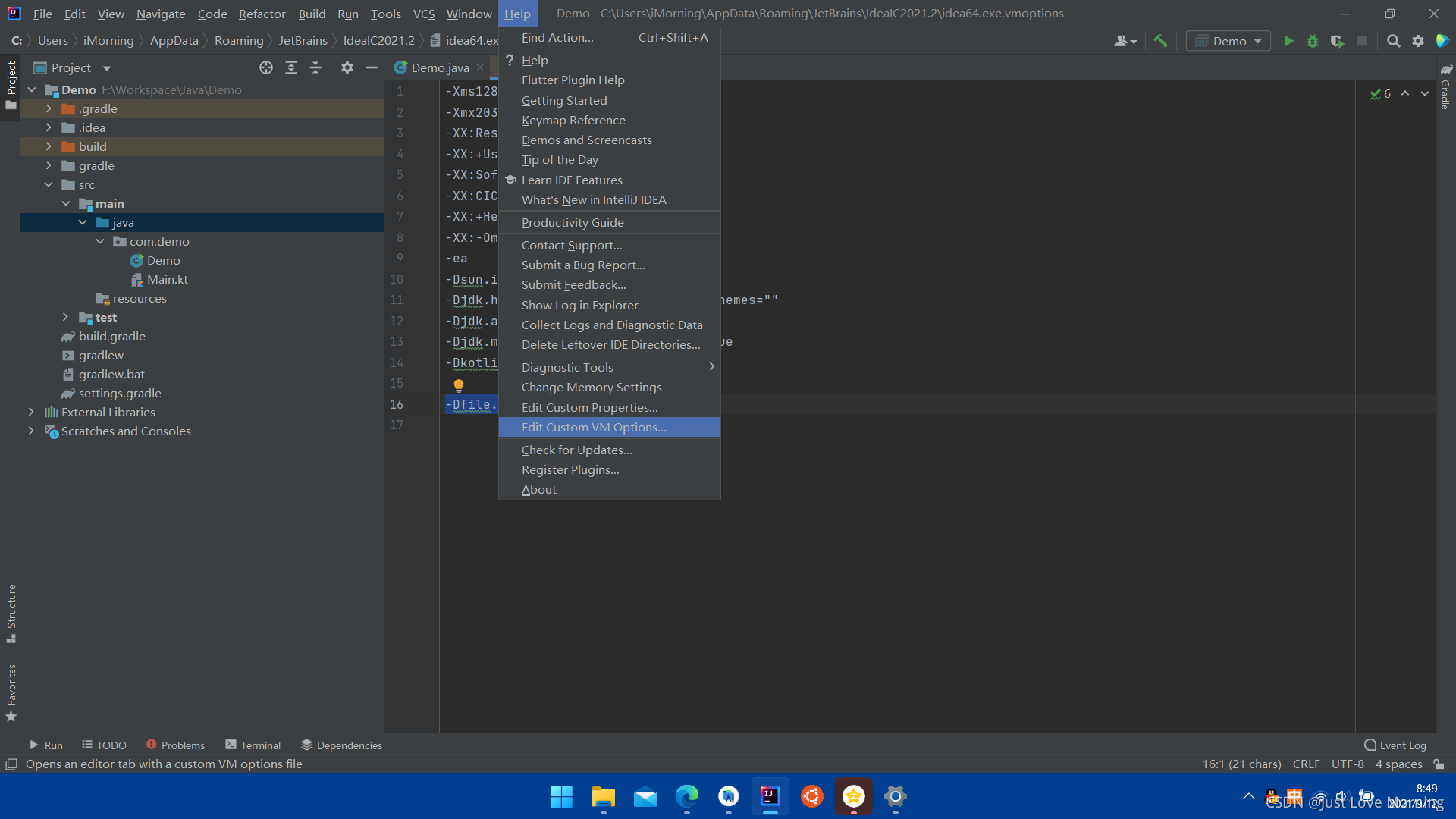
Task: Expand the test folder in Project
Action: point(65,317)
